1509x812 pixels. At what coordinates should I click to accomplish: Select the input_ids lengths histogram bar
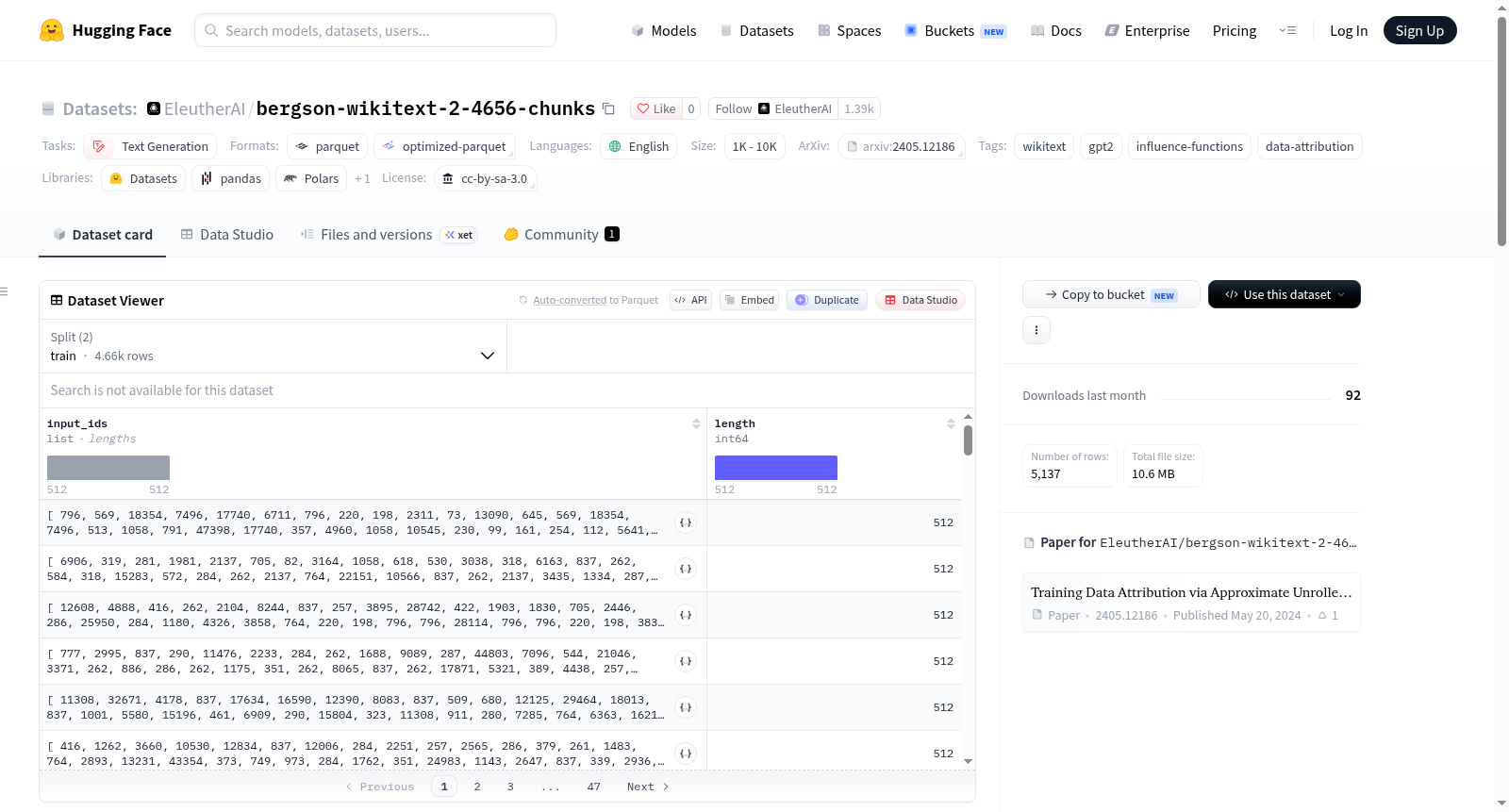coord(108,468)
